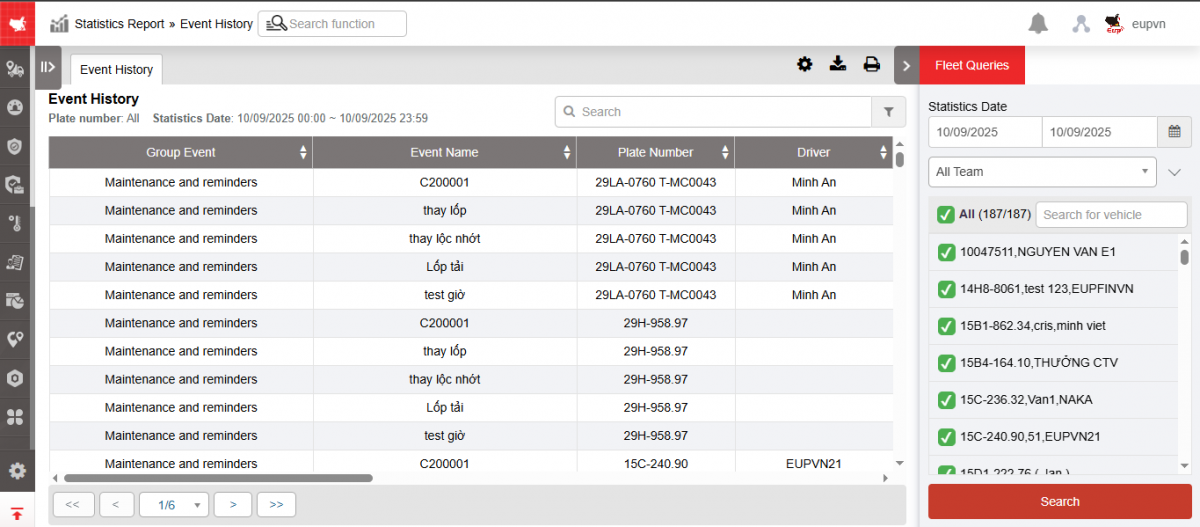This screenshot has height=527, width=1200.
Task: Select the Event History tab
Action: (117, 70)
